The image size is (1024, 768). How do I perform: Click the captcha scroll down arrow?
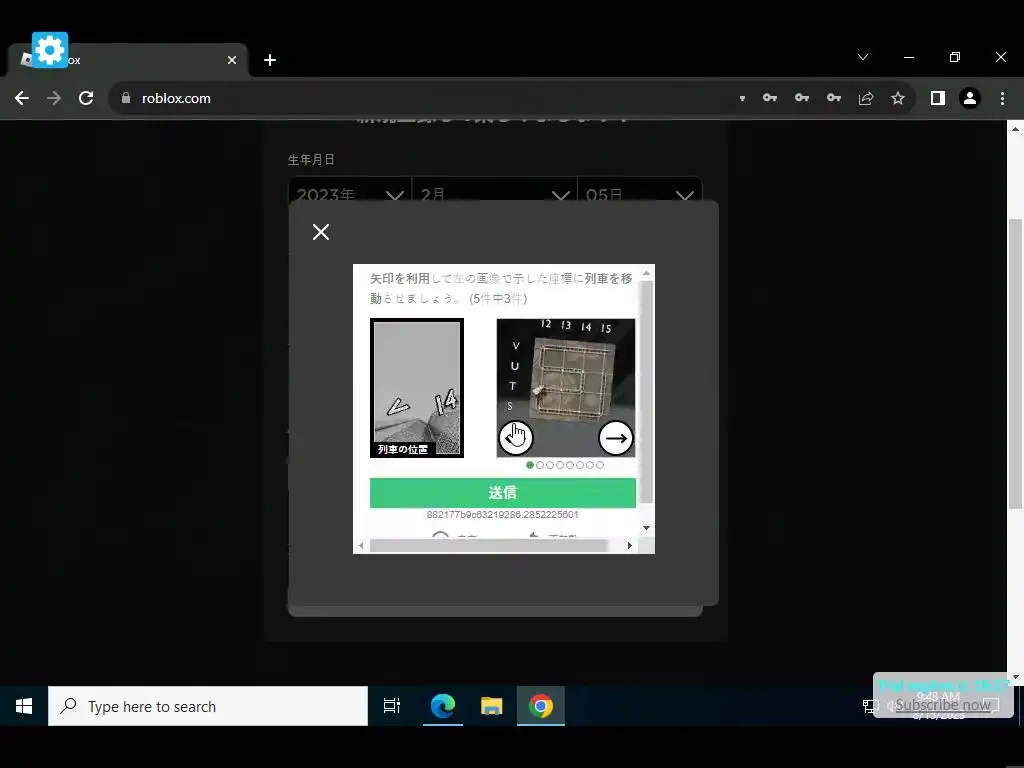[x=647, y=528]
